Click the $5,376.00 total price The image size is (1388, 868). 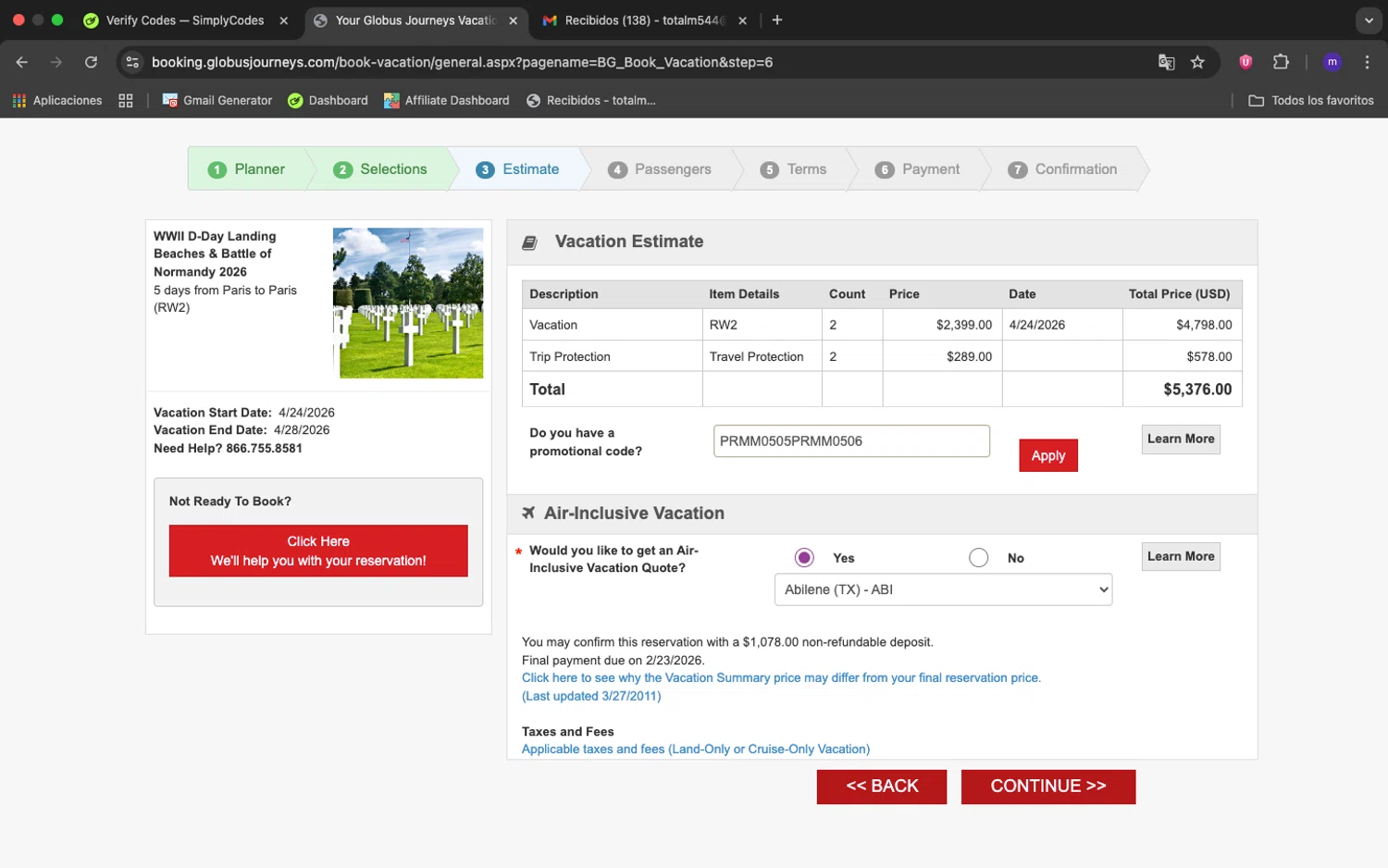point(1197,390)
